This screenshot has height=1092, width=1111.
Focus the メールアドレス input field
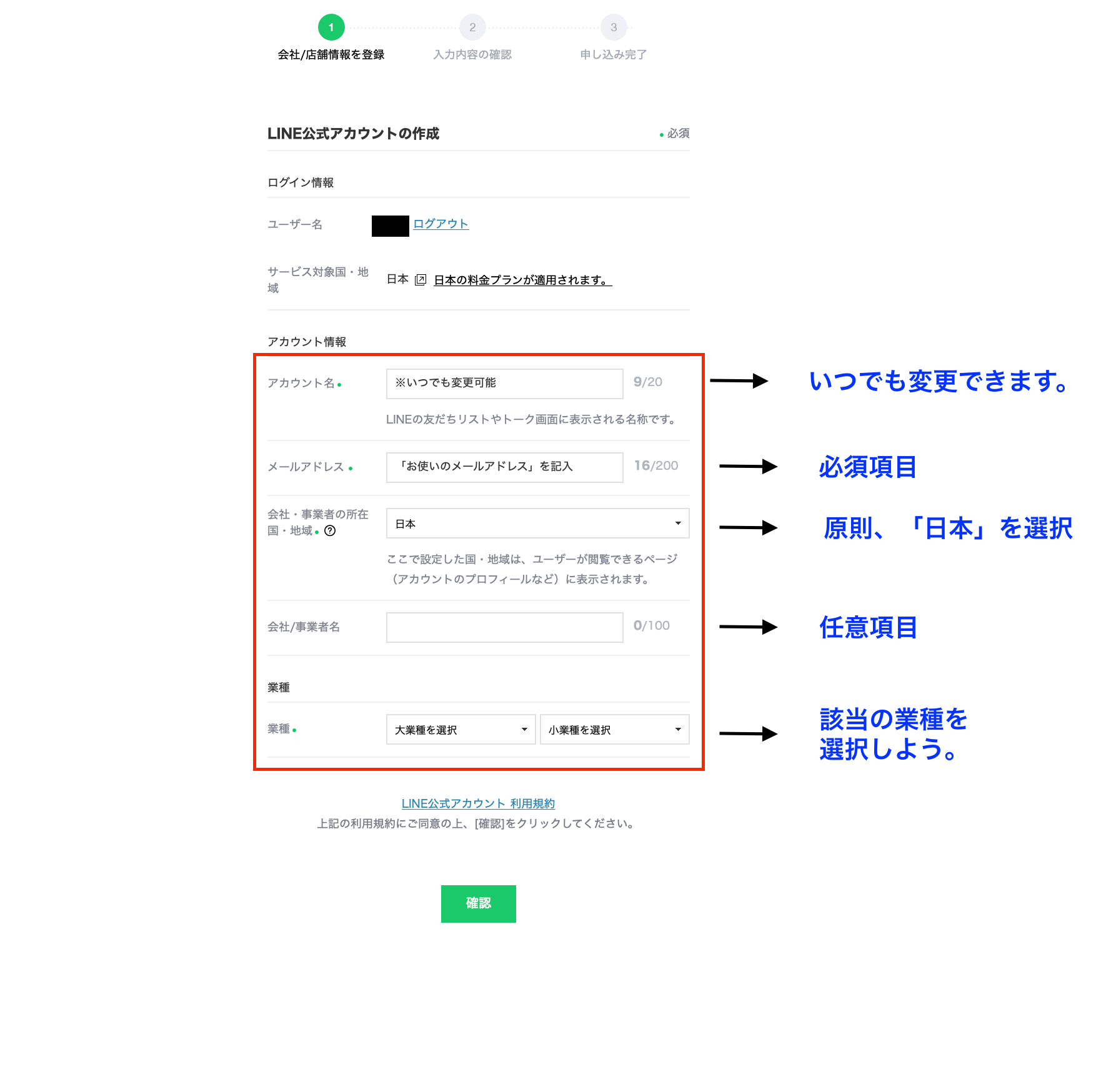(x=504, y=467)
